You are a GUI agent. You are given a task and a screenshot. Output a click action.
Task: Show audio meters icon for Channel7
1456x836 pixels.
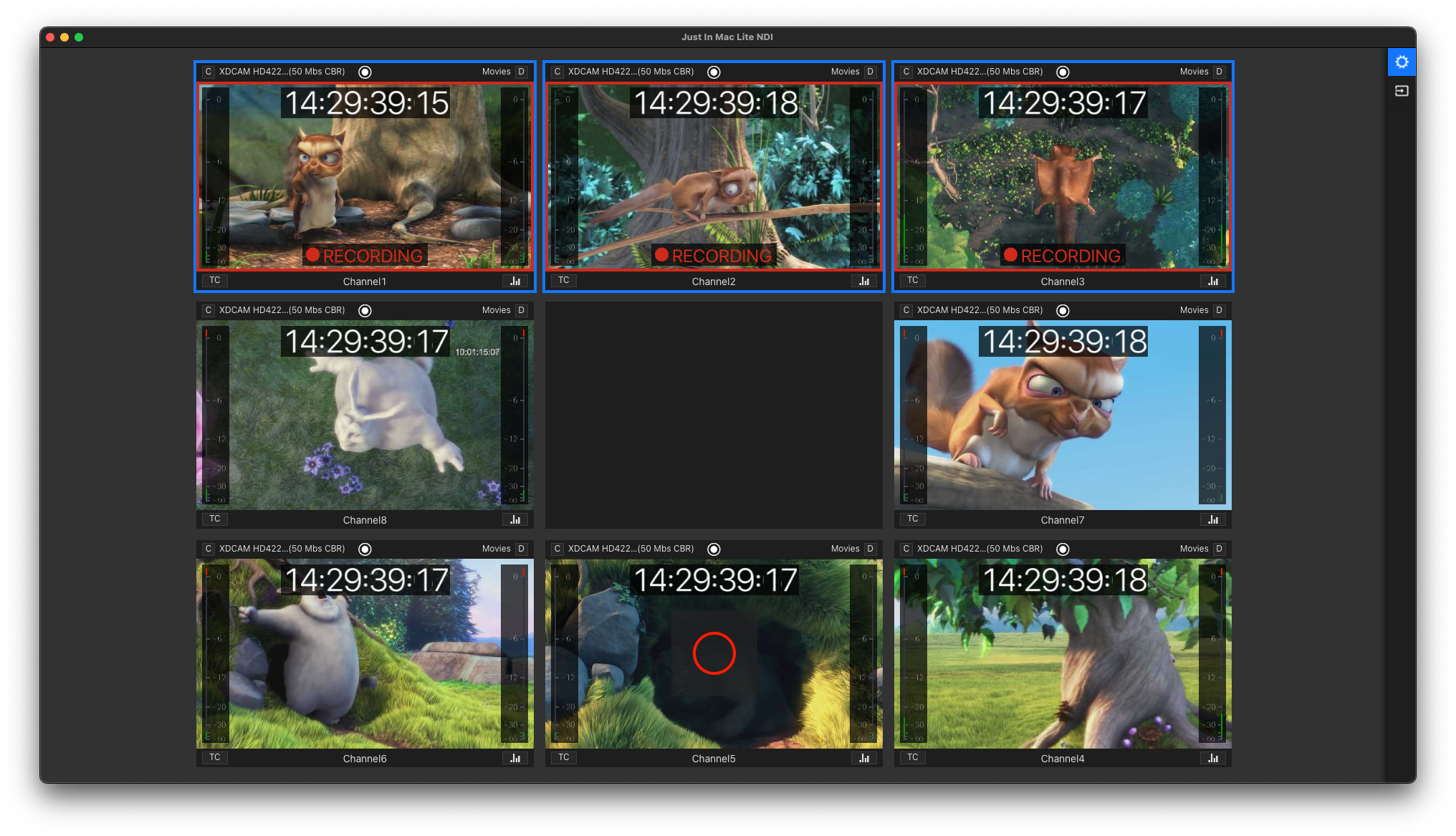tap(1213, 519)
